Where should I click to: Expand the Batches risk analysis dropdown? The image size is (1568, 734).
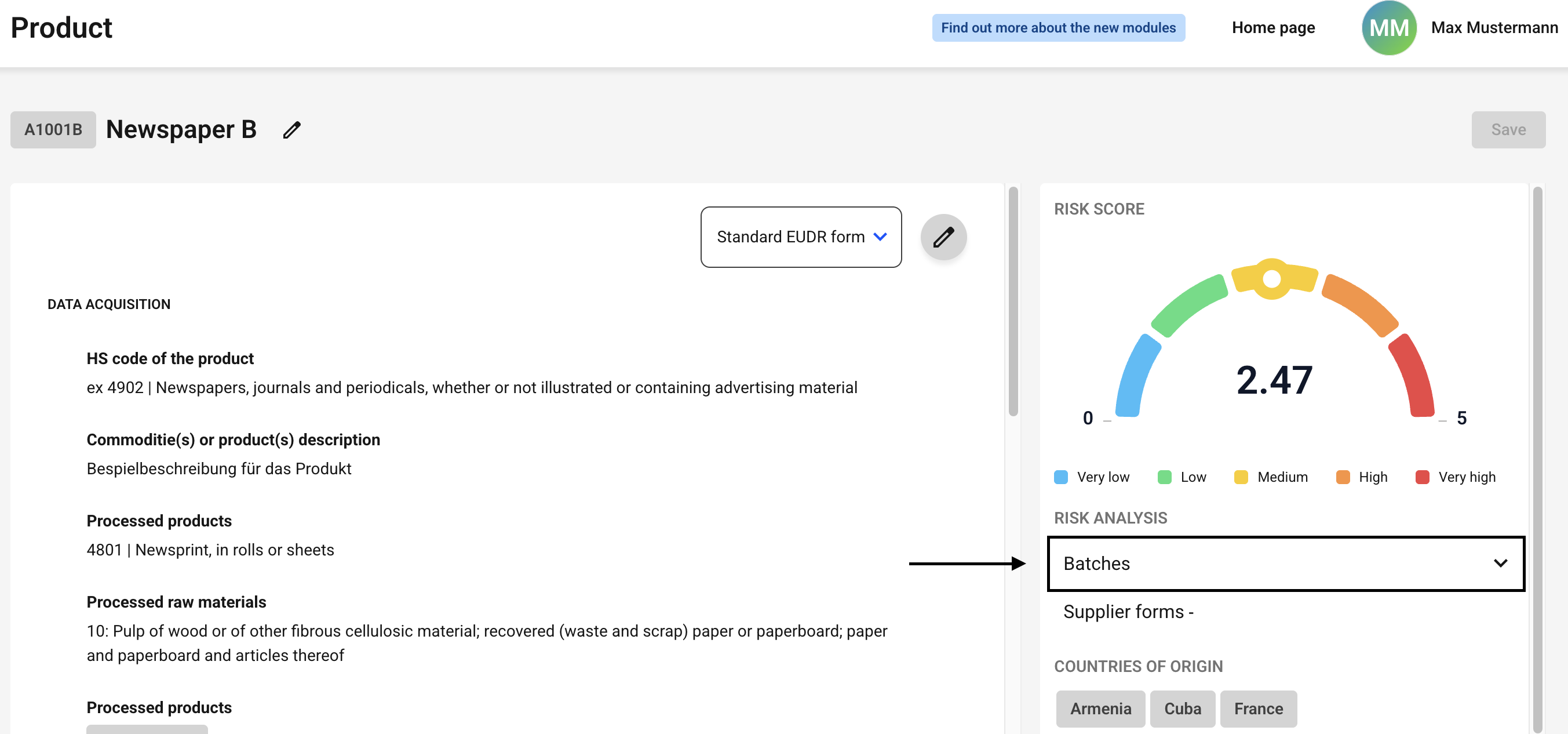pos(1286,564)
